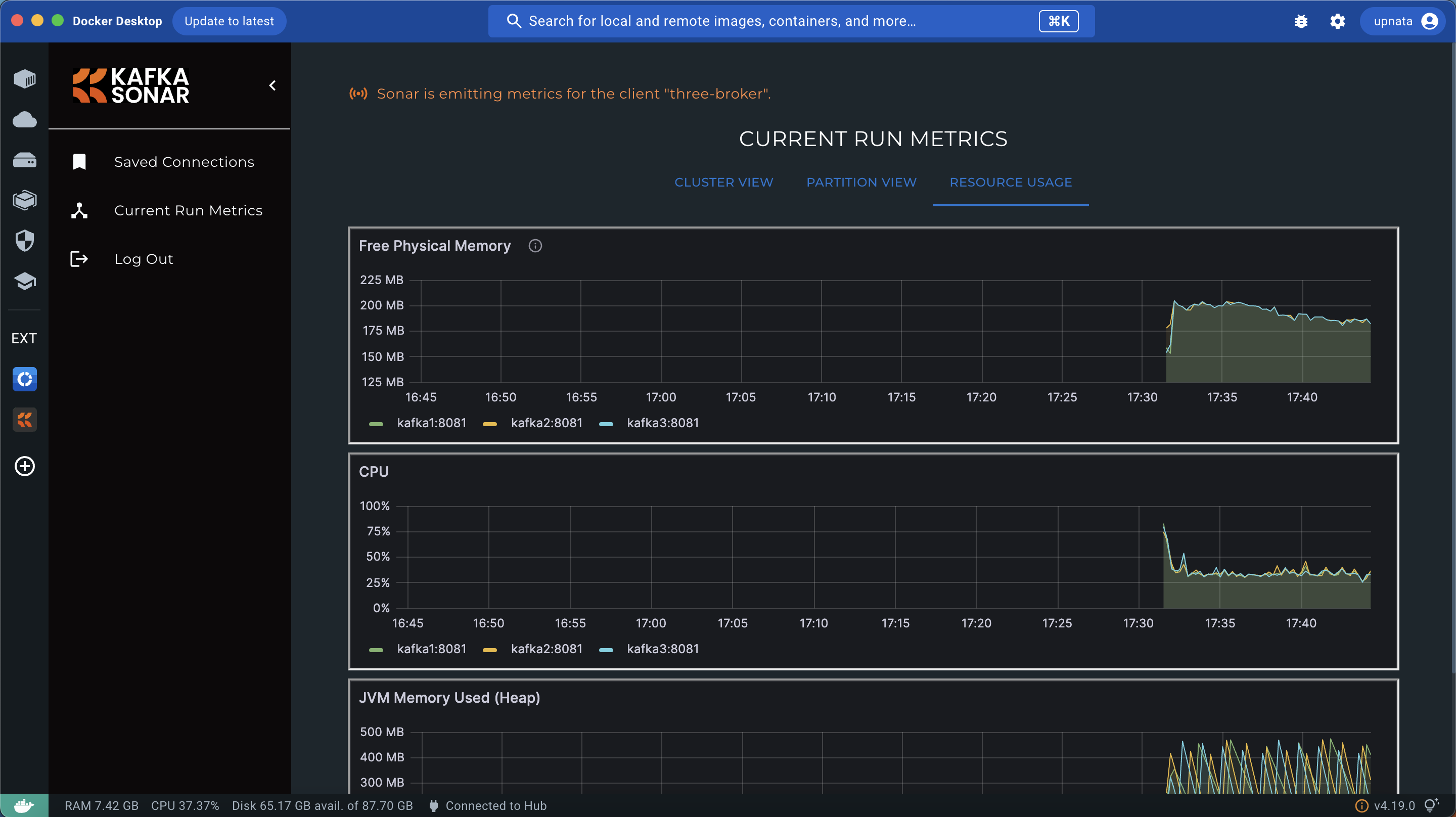The image size is (1456, 817).
Task: Click the EXT extensions label
Action: click(x=24, y=338)
